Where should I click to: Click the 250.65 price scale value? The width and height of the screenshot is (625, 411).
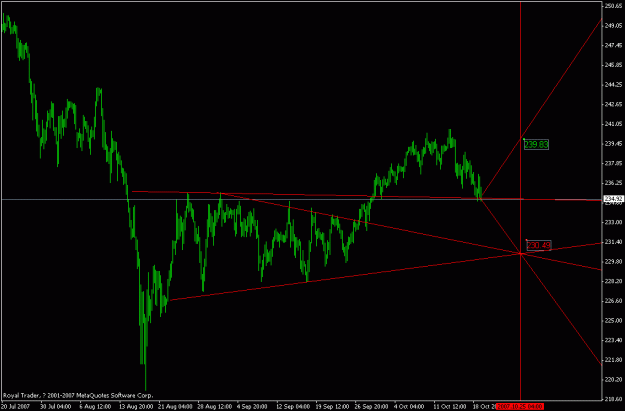pos(614,6)
